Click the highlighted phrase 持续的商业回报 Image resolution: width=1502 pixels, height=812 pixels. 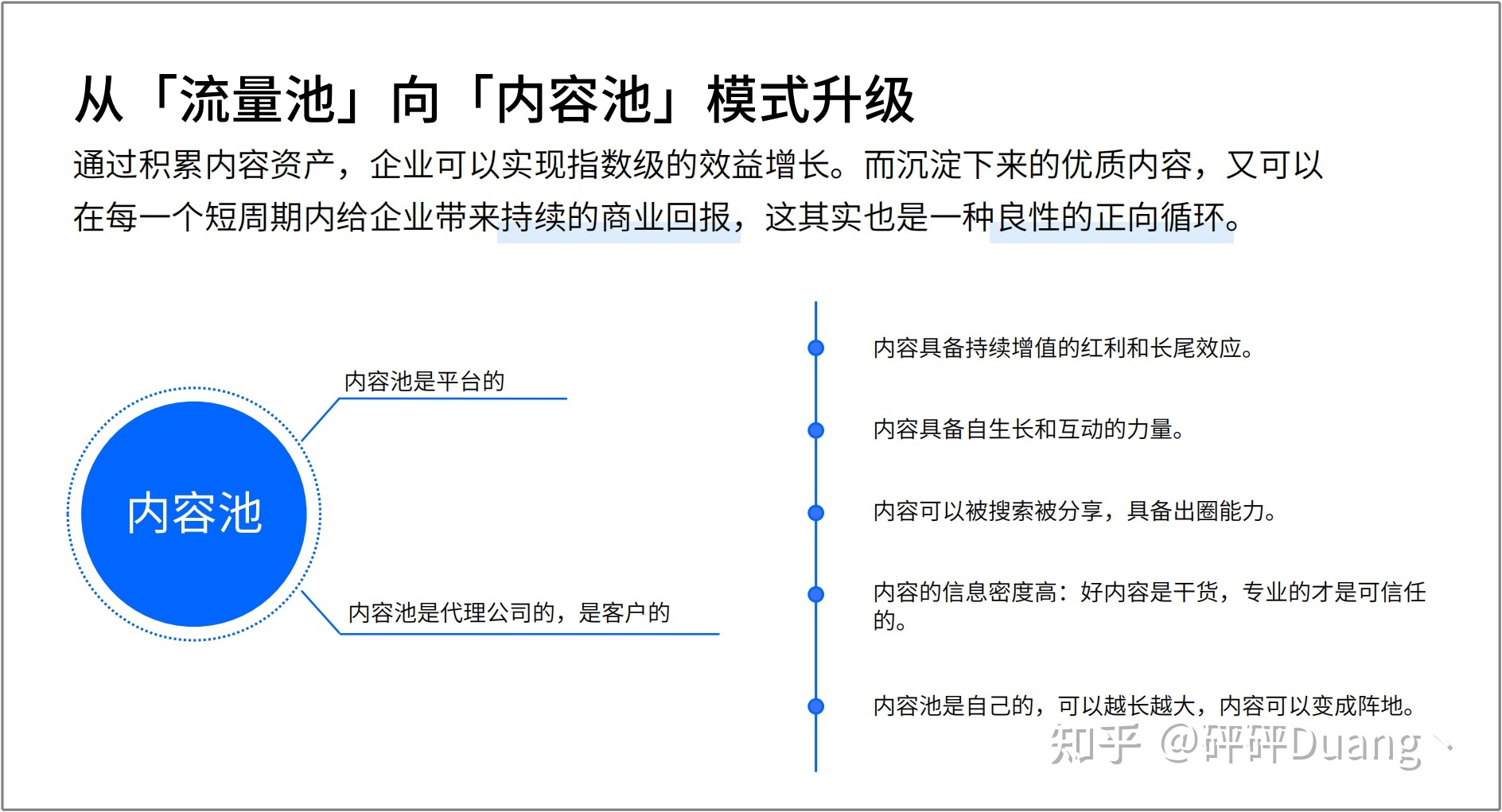[x=616, y=217]
